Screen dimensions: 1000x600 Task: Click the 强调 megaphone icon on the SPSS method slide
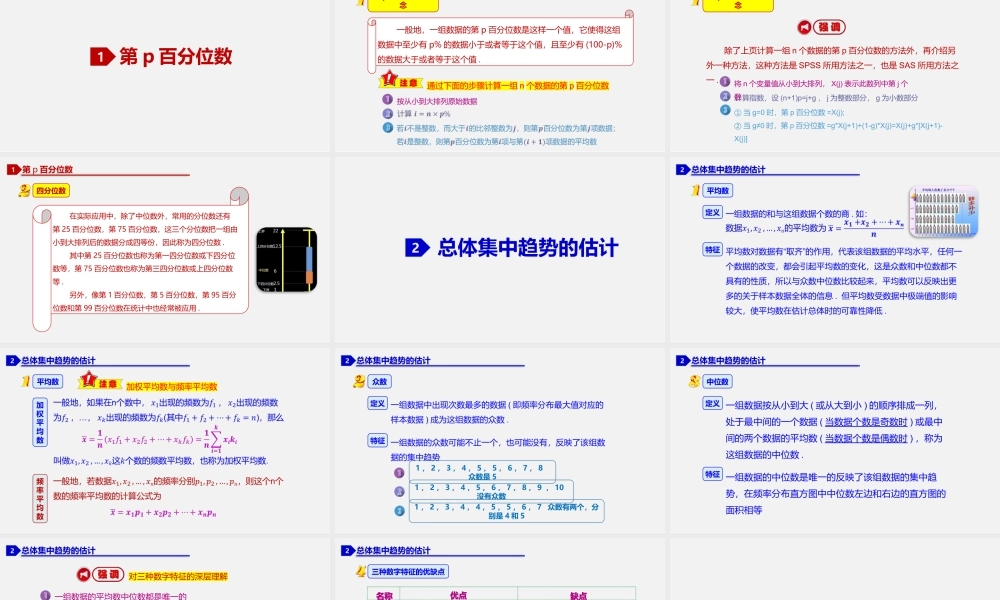803,27
